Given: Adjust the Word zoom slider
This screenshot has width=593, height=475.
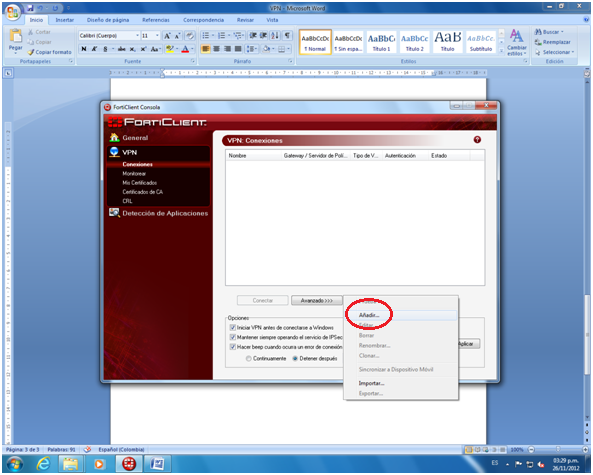Looking at the screenshot, I should [x=558, y=449].
